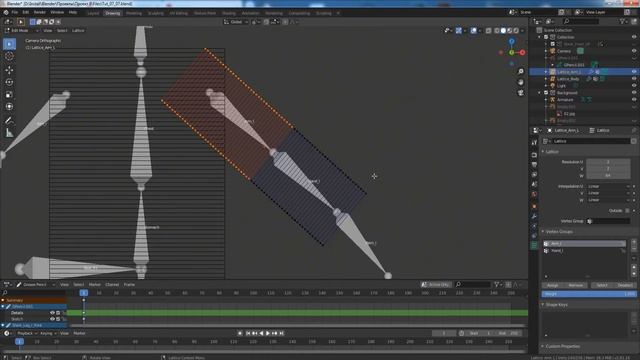Hide Lattice_Arm_L via its eye icon
The width and height of the screenshot is (640, 360).
click(634, 72)
